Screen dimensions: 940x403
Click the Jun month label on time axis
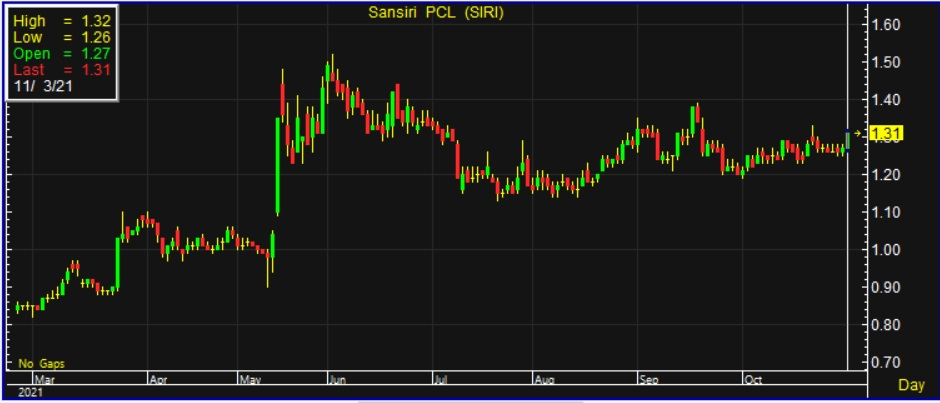click(x=338, y=379)
